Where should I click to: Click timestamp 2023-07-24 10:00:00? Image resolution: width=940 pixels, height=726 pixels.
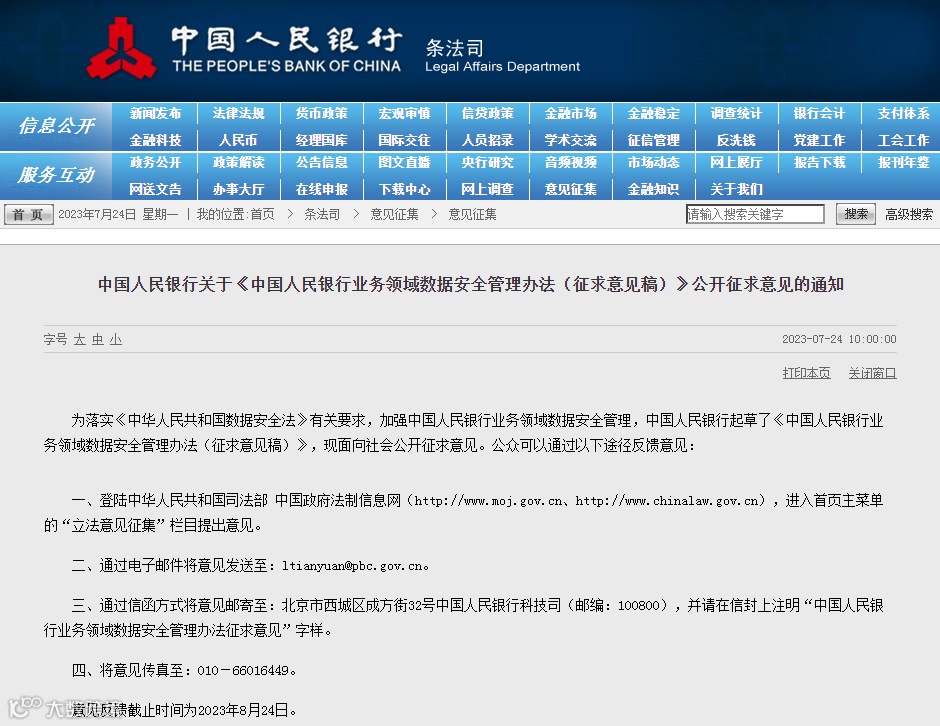pyautogui.click(x=839, y=339)
